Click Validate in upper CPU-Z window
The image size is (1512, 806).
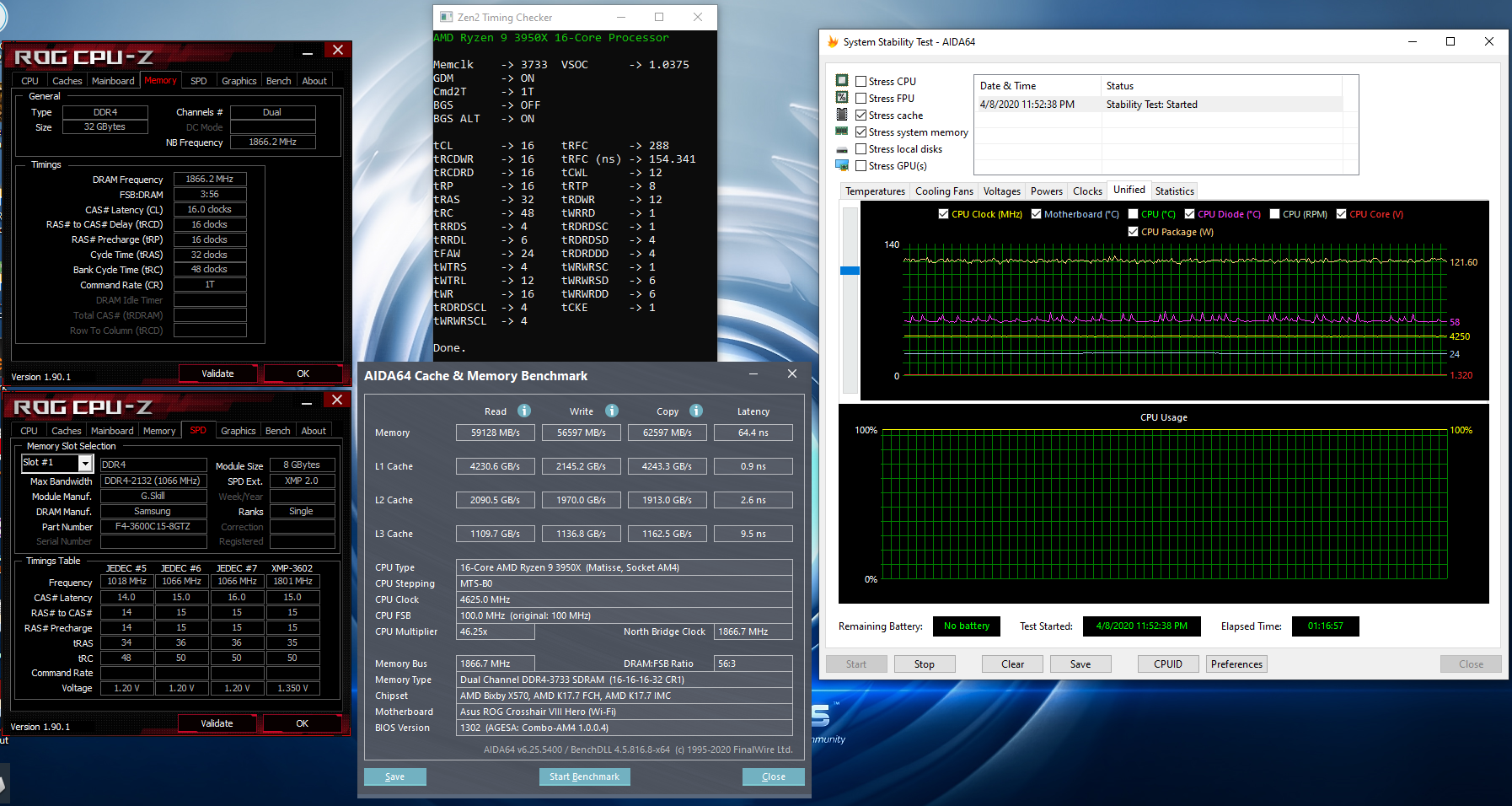click(217, 373)
